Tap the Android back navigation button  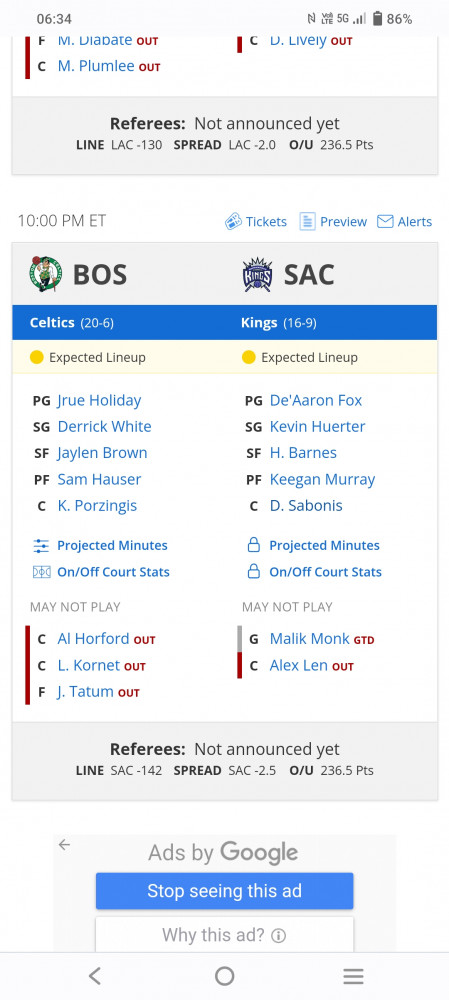tap(95, 976)
